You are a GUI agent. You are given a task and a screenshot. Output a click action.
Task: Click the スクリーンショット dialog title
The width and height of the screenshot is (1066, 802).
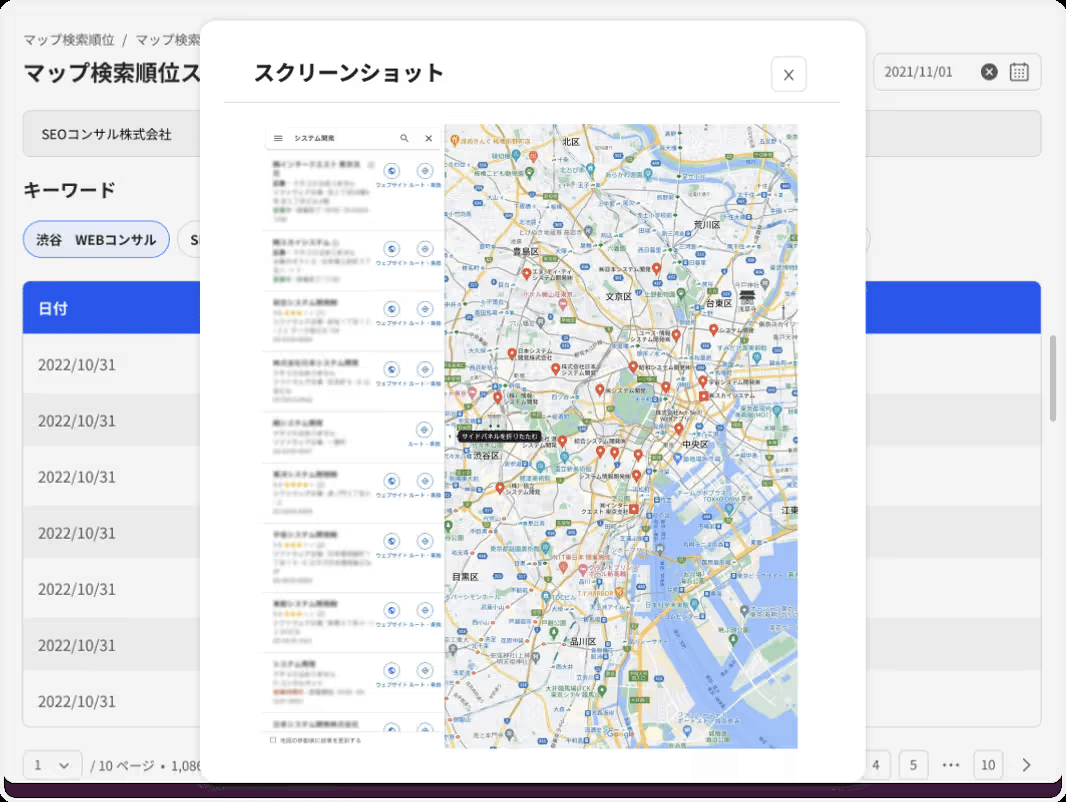pyautogui.click(x=349, y=73)
